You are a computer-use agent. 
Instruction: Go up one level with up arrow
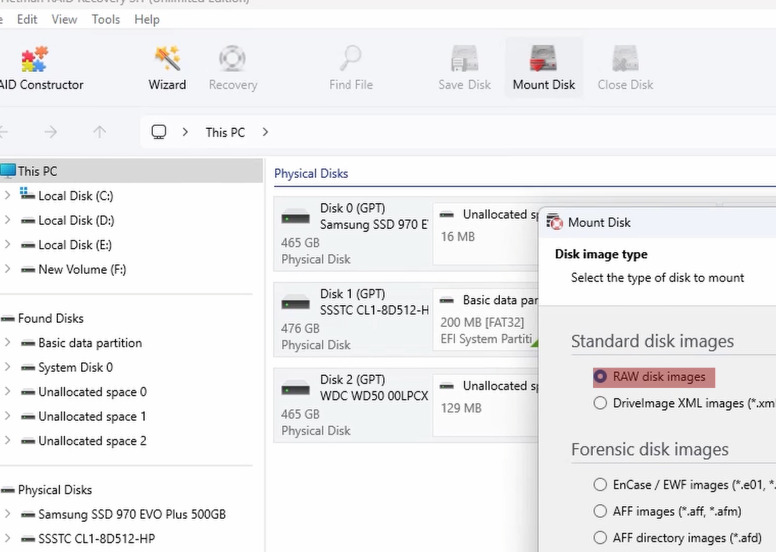(x=99, y=132)
